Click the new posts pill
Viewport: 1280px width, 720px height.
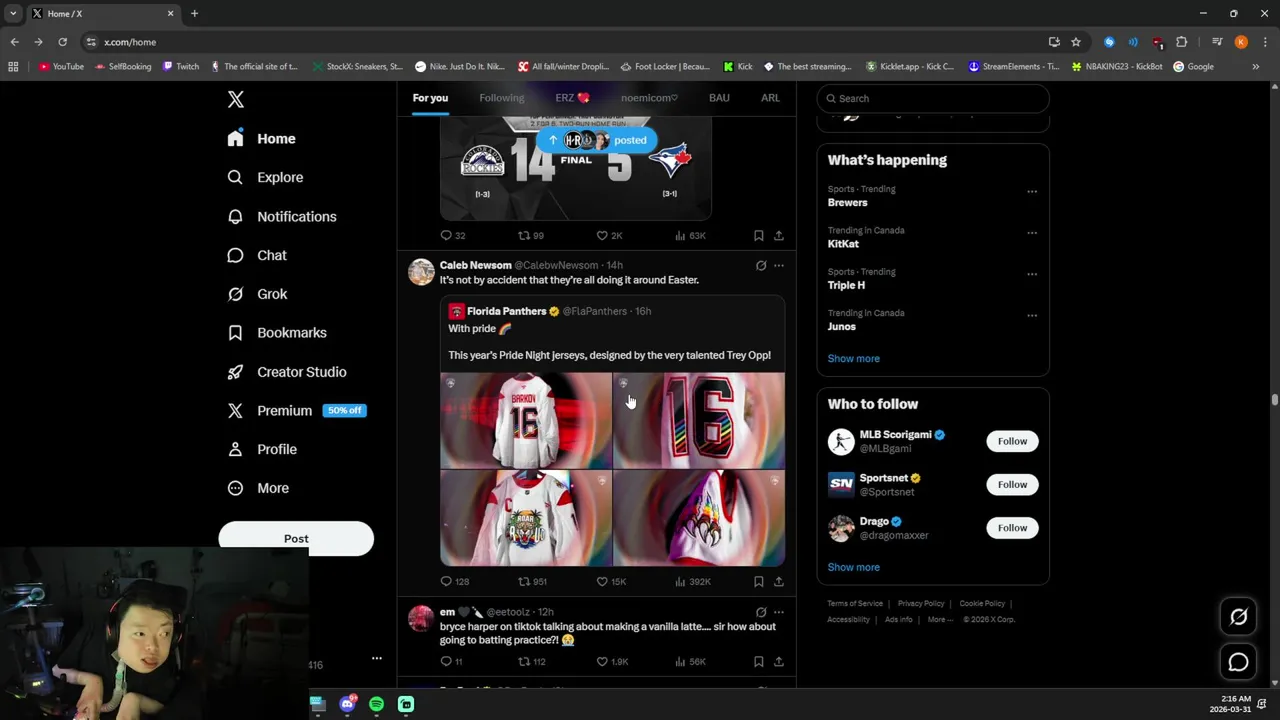(x=597, y=140)
